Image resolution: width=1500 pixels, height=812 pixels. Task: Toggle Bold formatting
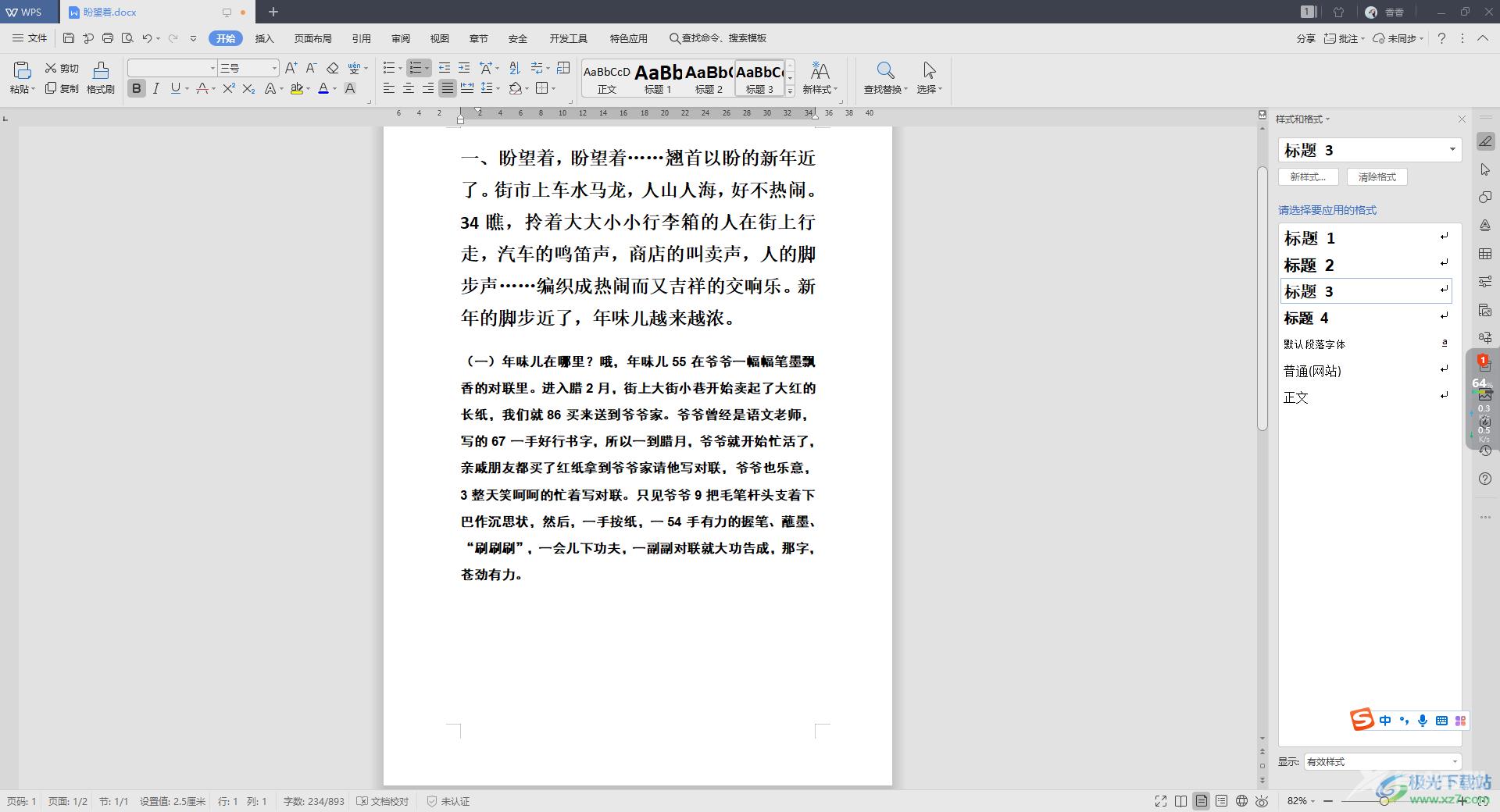click(x=137, y=89)
